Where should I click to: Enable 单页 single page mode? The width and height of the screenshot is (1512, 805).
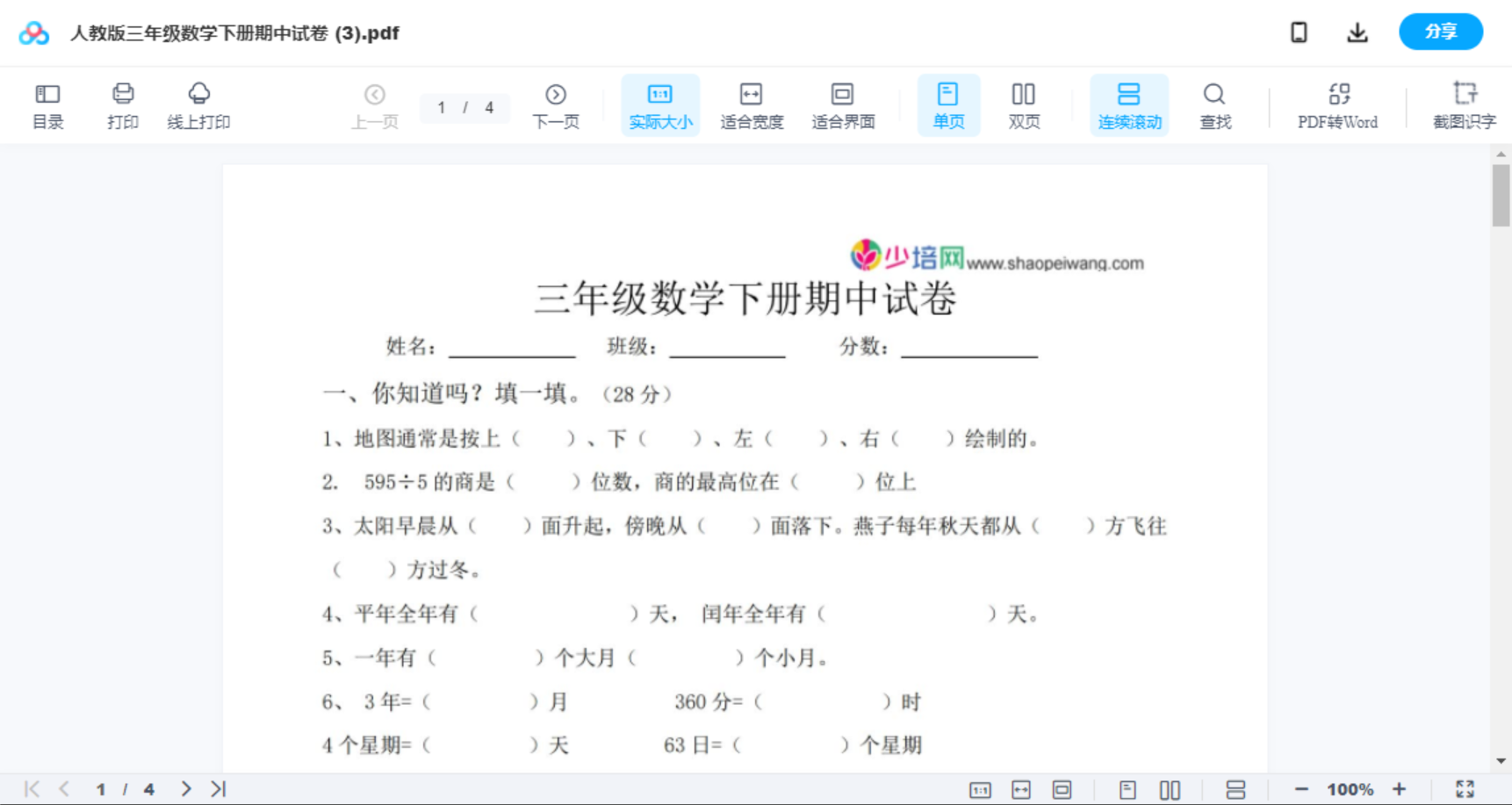[x=948, y=104]
